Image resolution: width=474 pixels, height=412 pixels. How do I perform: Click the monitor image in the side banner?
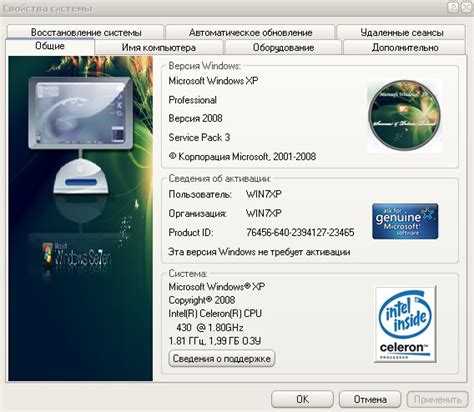81,113
